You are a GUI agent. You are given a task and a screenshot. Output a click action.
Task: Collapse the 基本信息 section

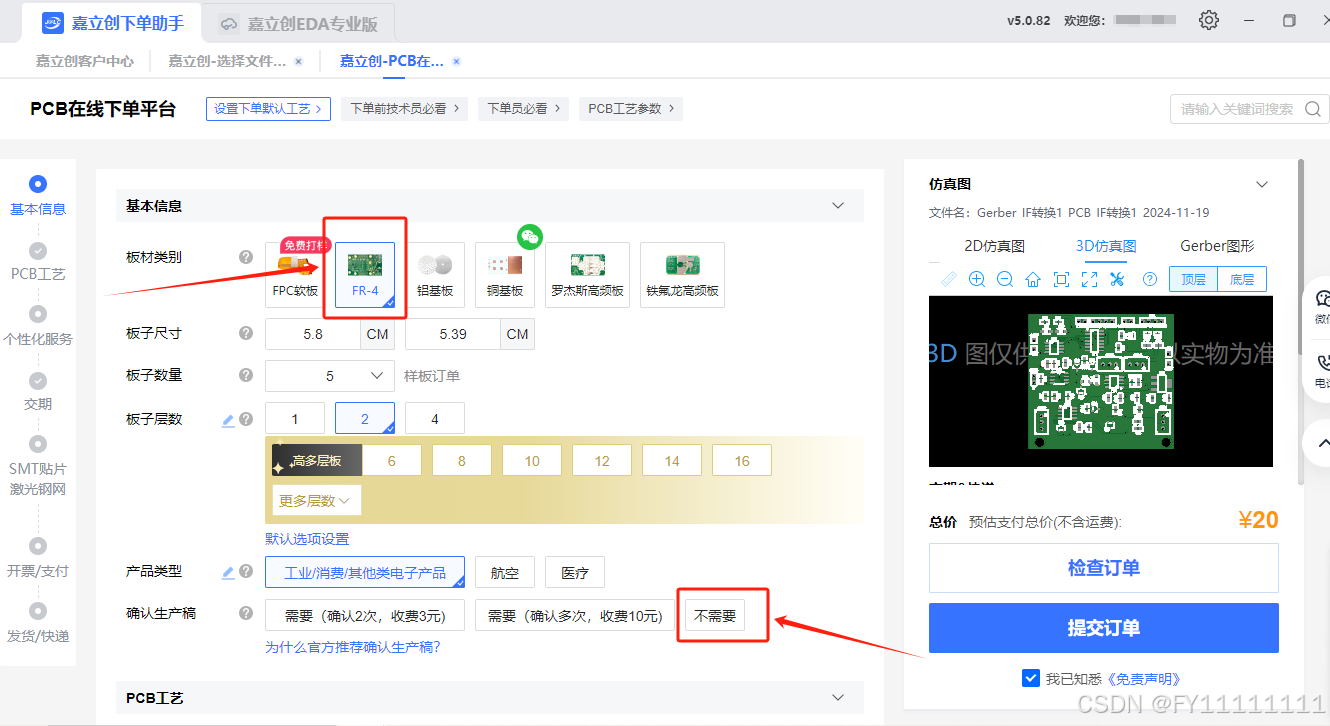(838, 206)
